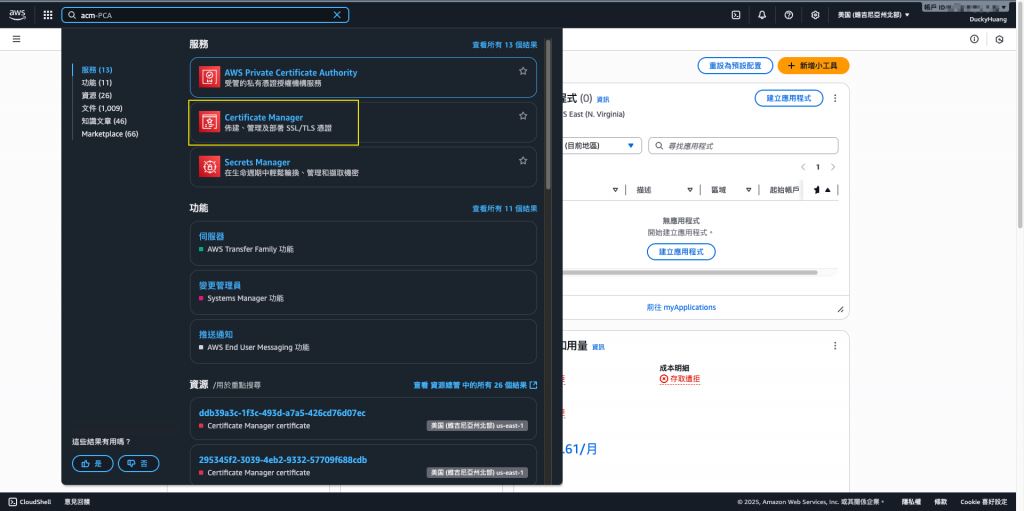The width and height of the screenshot is (1024, 511).
Task: View all 11 feature results
Action: (505, 208)
